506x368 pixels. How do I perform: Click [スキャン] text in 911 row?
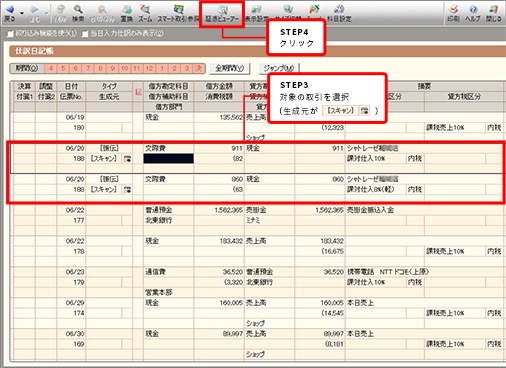pyautogui.click(x=104, y=159)
